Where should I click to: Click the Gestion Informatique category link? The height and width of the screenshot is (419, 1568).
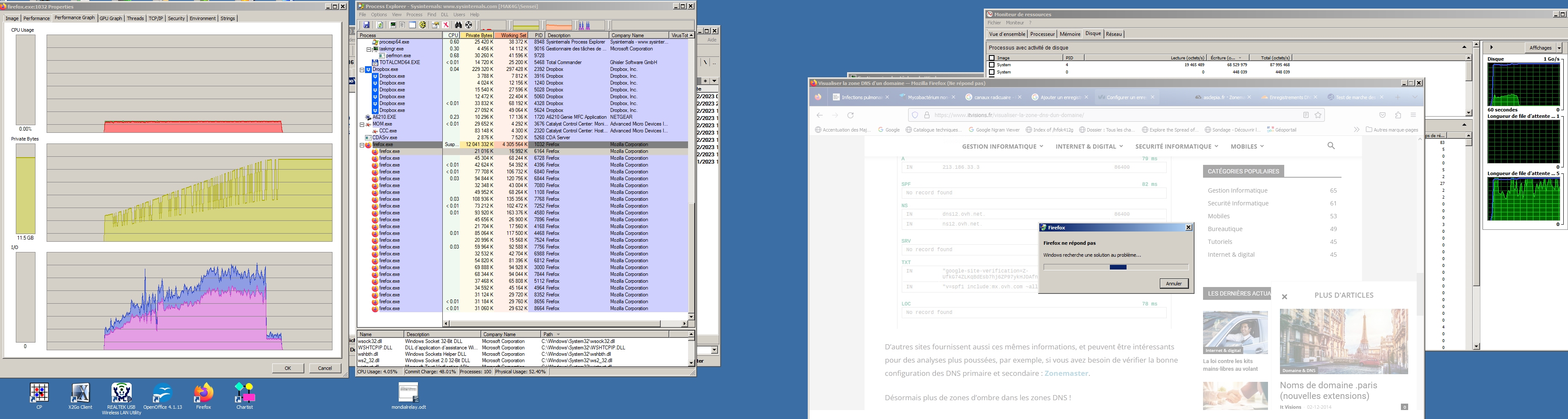pyautogui.click(x=1238, y=190)
